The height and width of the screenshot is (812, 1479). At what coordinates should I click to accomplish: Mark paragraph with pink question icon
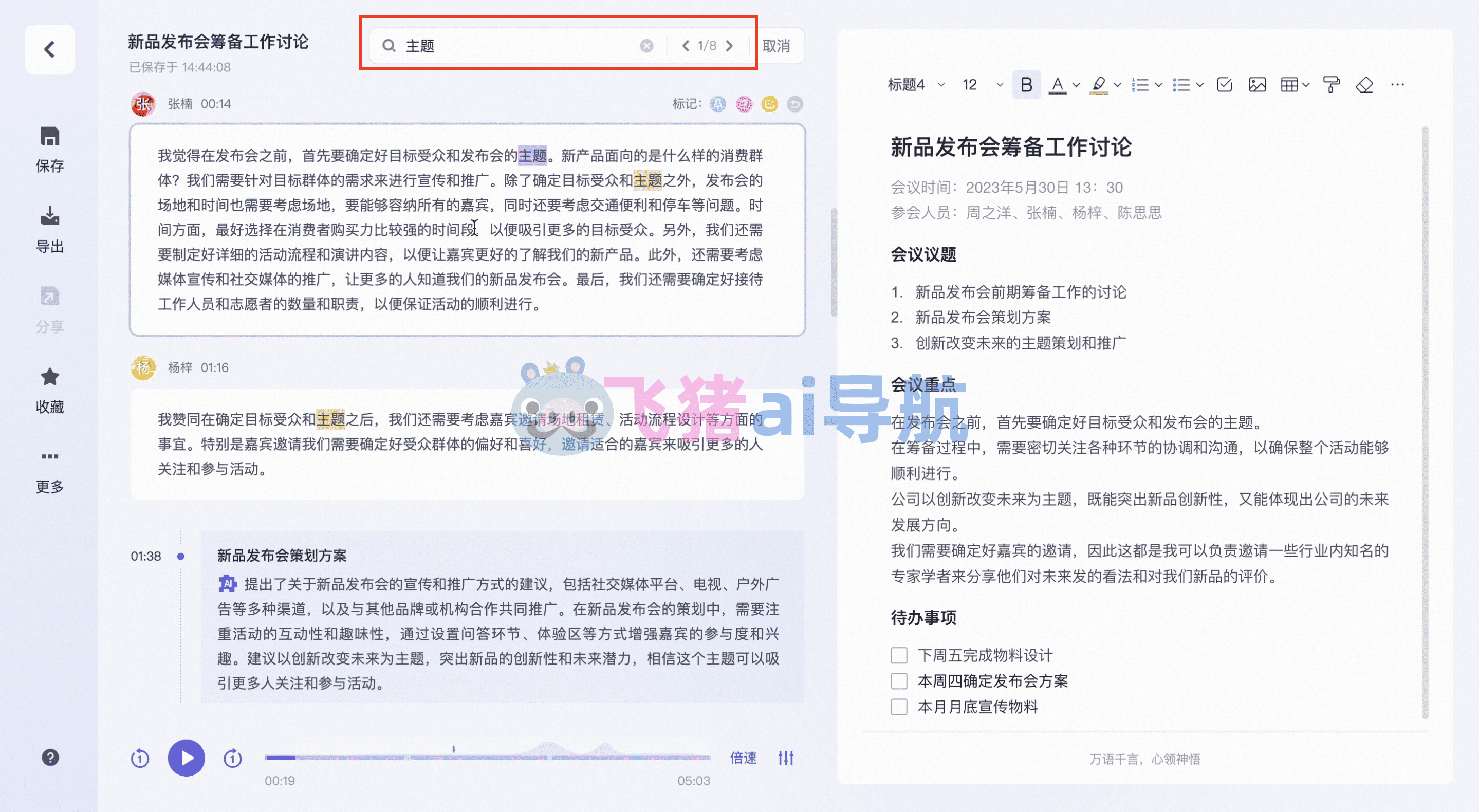click(744, 104)
